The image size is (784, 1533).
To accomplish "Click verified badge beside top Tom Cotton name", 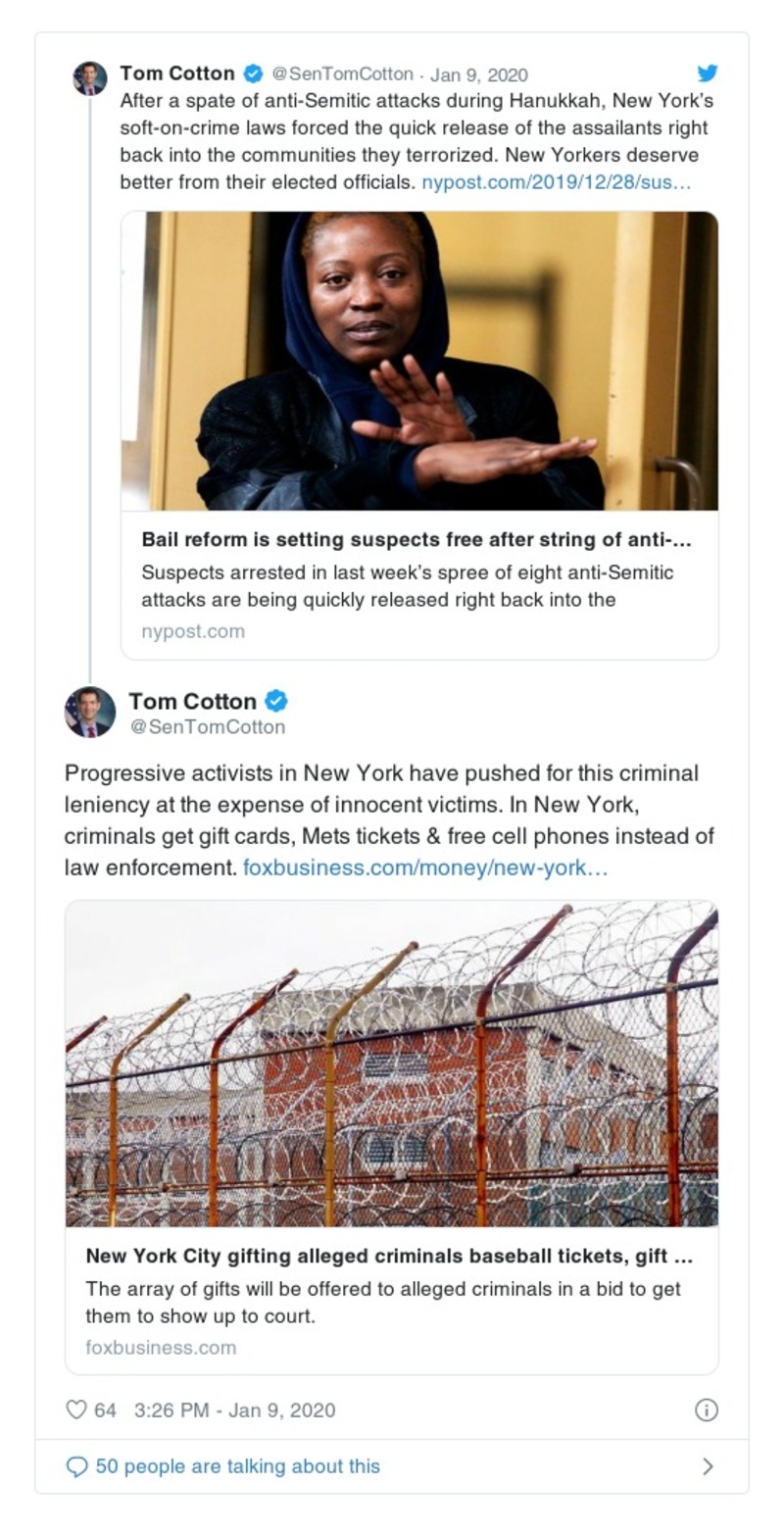I will pyautogui.click(x=253, y=74).
